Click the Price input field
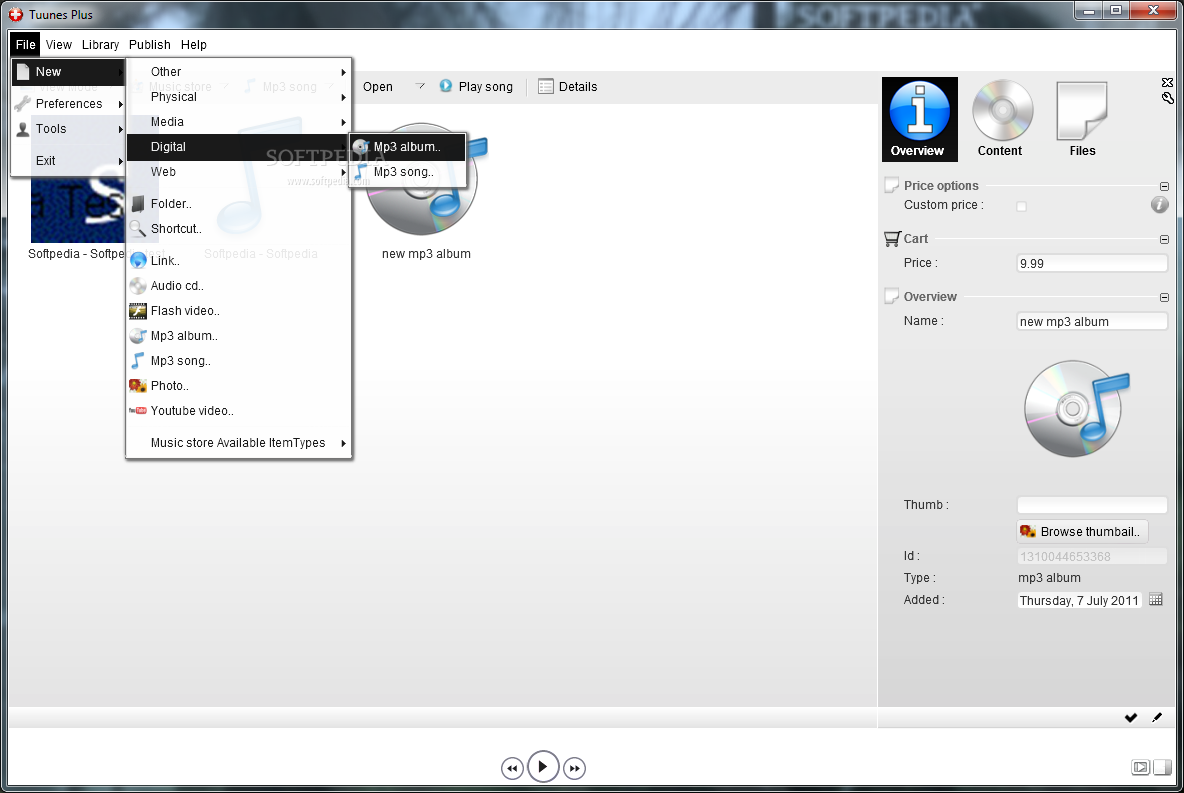 (x=1092, y=263)
